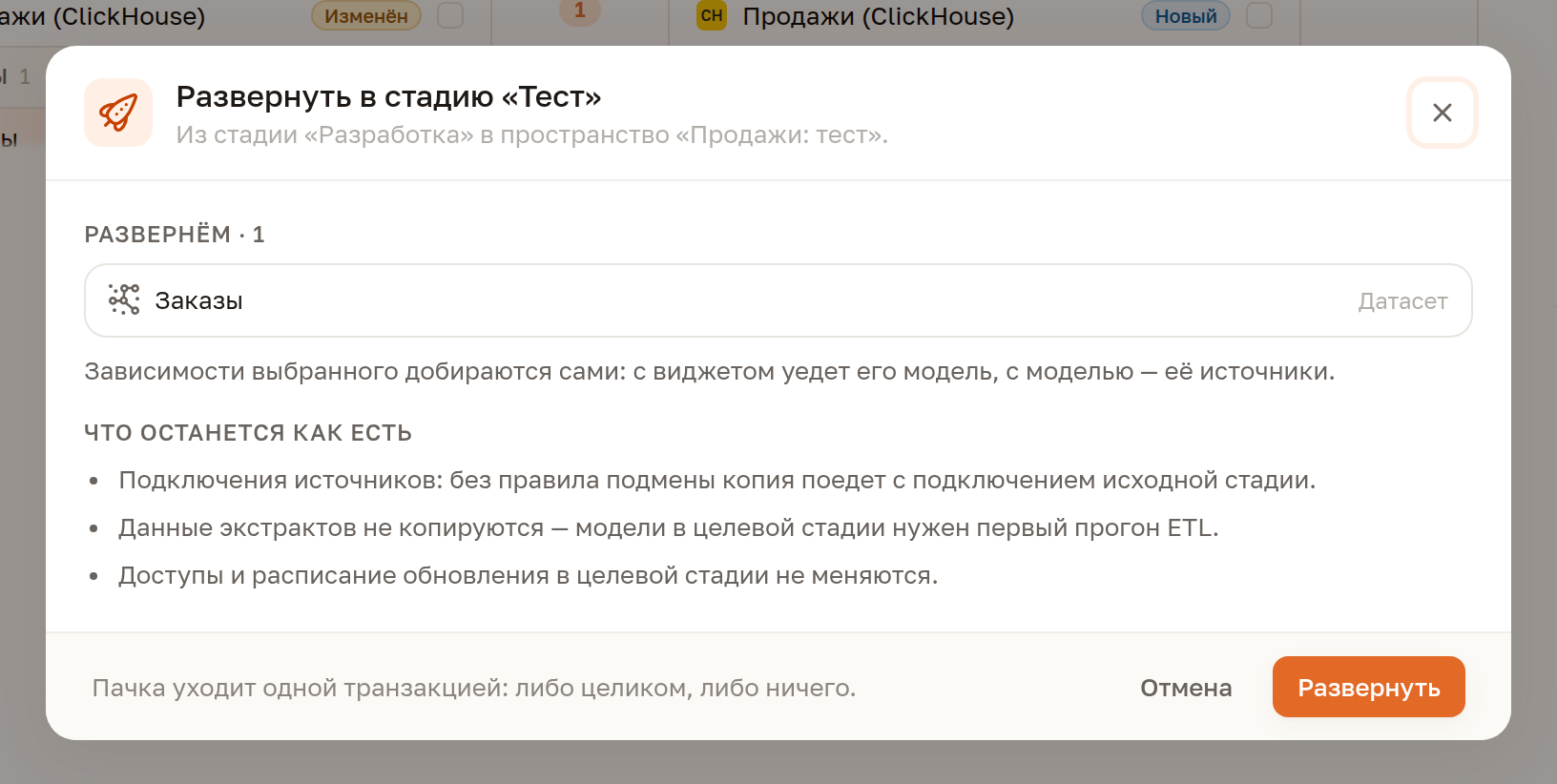Click the «Изменён» status badge in the background
Image resolution: width=1557 pixels, height=784 pixels.
pyautogui.click(x=366, y=15)
